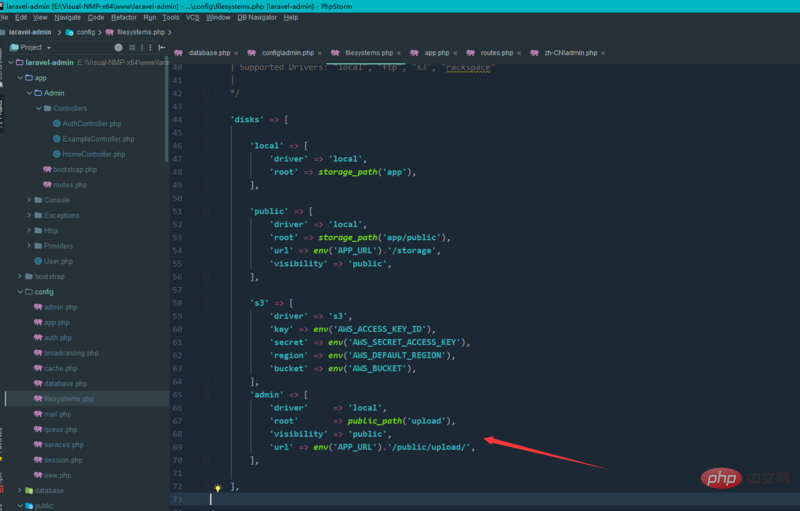Switch to the zh-CN\admin.php editor tab
The image size is (800, 511).
(x=570, y=53)
